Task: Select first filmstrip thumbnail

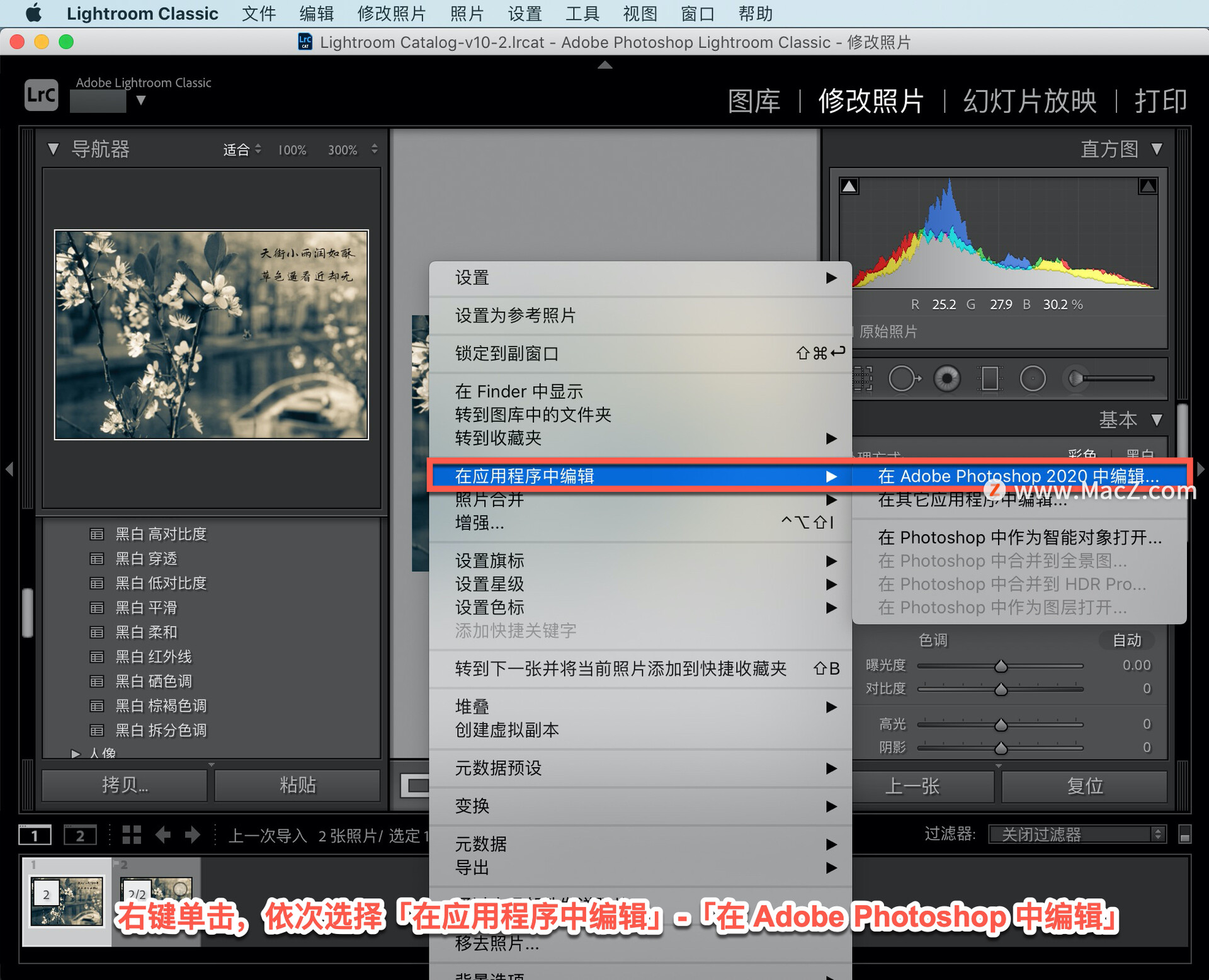Action: [67, 902]
